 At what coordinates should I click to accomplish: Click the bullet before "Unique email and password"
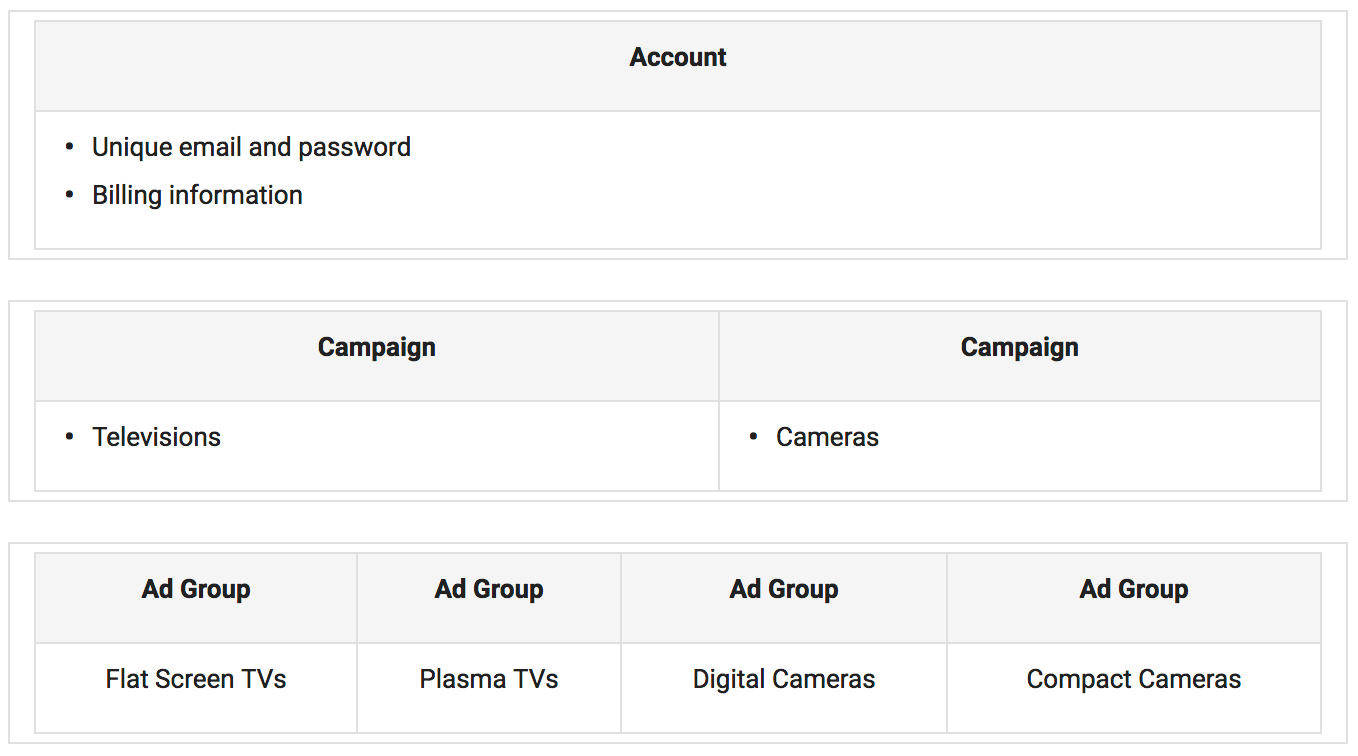point(70,147)
